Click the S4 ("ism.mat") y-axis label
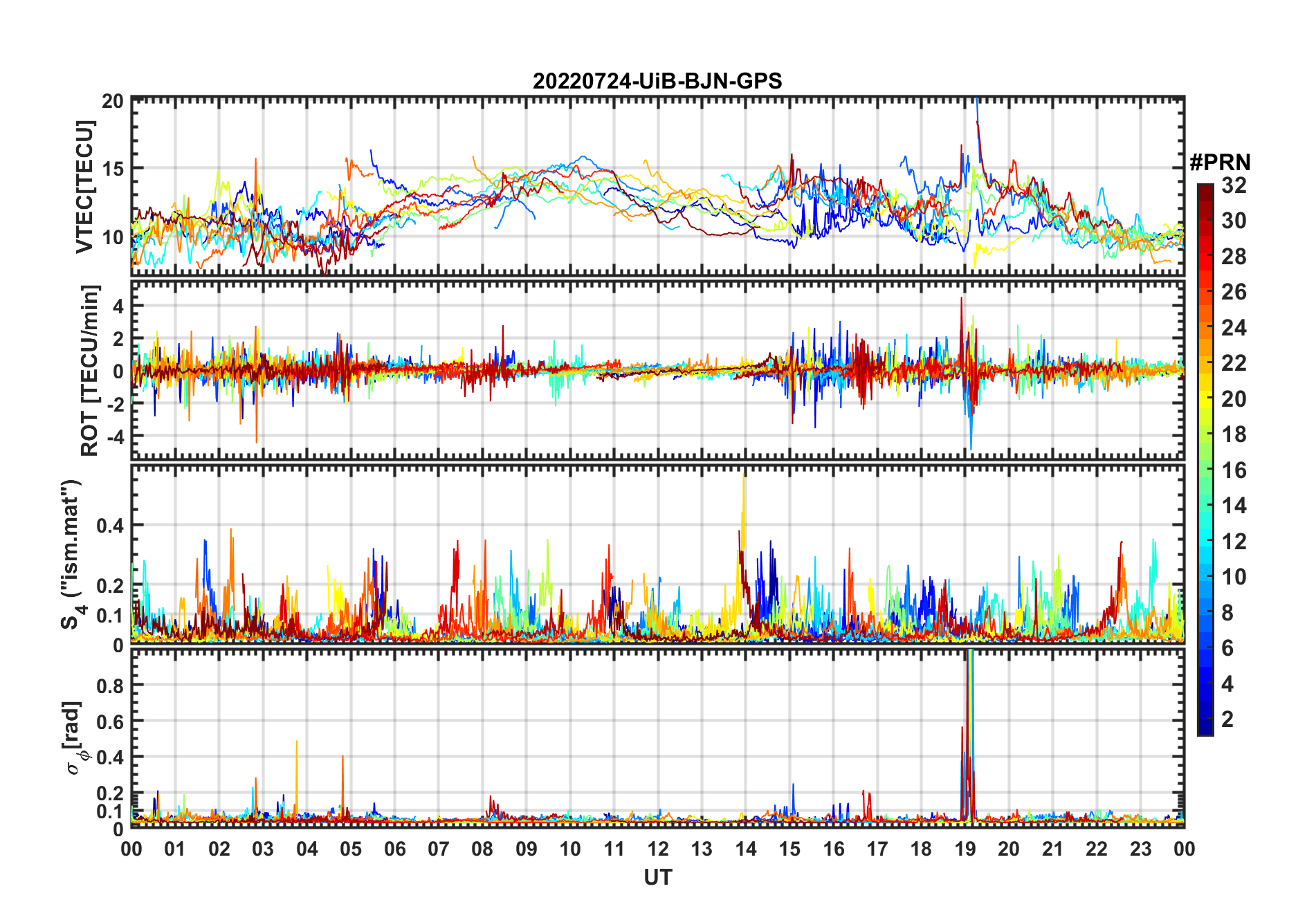 [72, 555]
